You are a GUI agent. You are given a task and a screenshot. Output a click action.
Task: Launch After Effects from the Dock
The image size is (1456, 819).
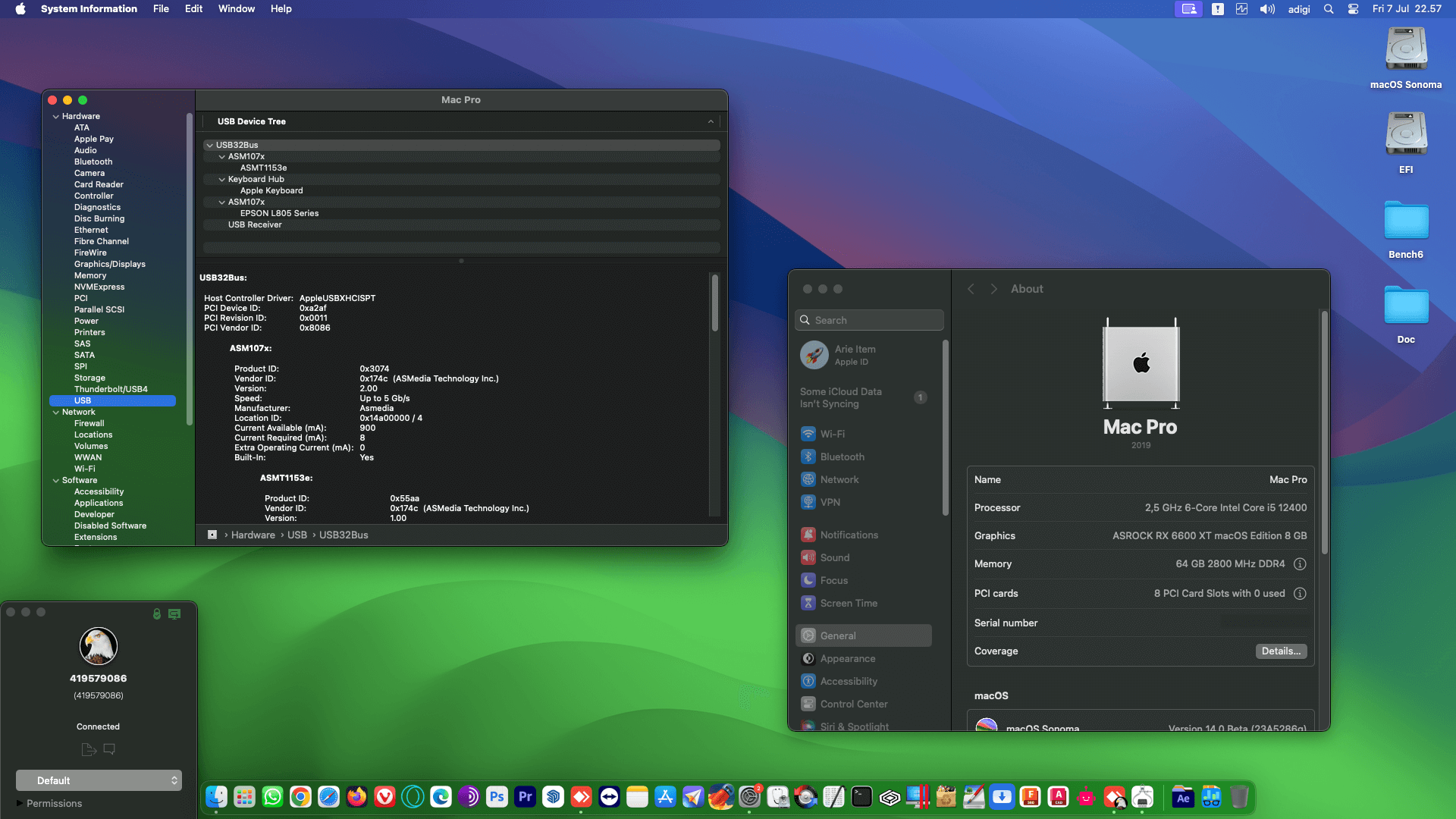[1183, 797]
